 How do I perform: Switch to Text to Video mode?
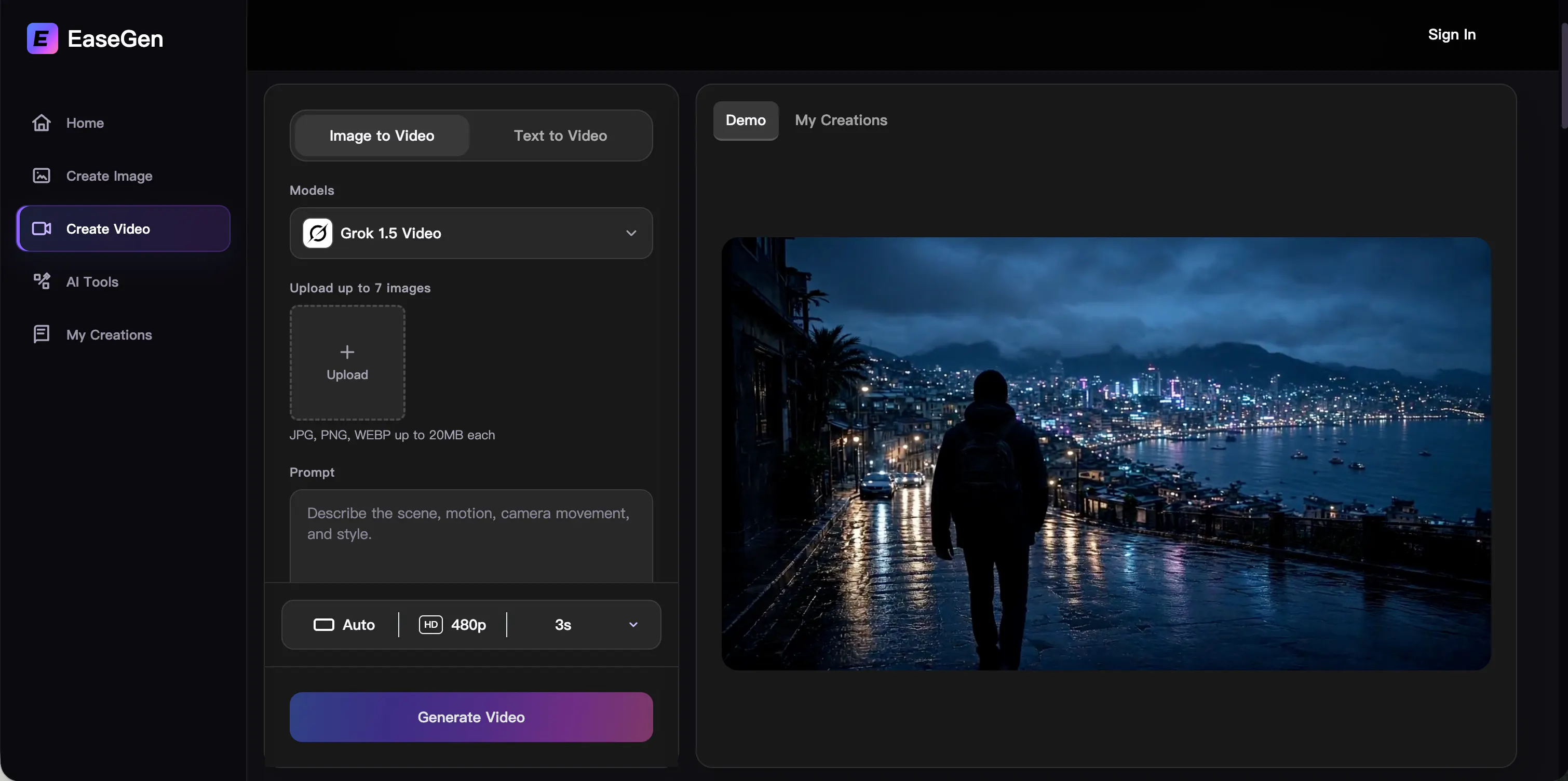pyautogui.click(x=560, y=136)
